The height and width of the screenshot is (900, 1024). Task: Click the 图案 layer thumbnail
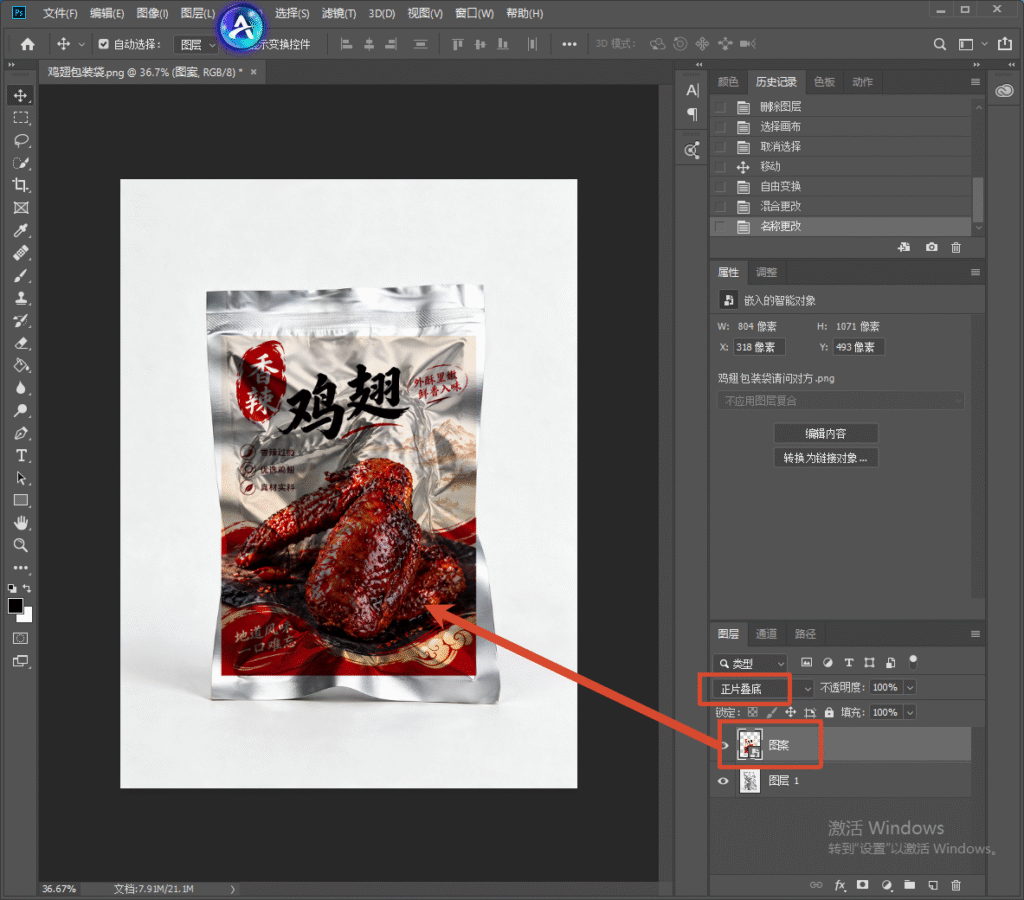pos(750,745)
